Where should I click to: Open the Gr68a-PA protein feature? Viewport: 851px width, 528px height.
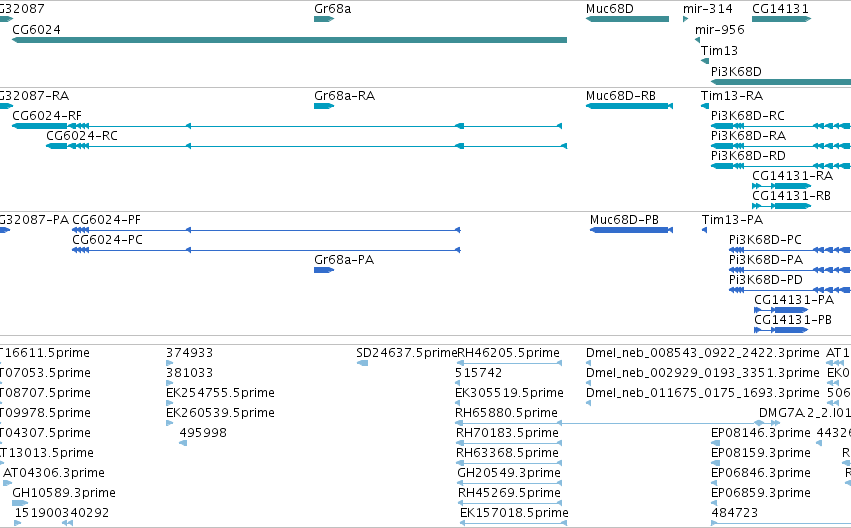[324, 270]
